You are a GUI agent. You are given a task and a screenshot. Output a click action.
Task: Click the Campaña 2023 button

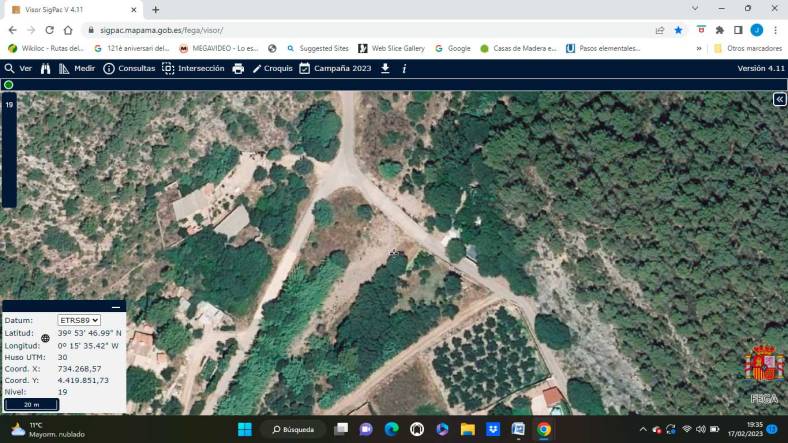coord(335,68)
